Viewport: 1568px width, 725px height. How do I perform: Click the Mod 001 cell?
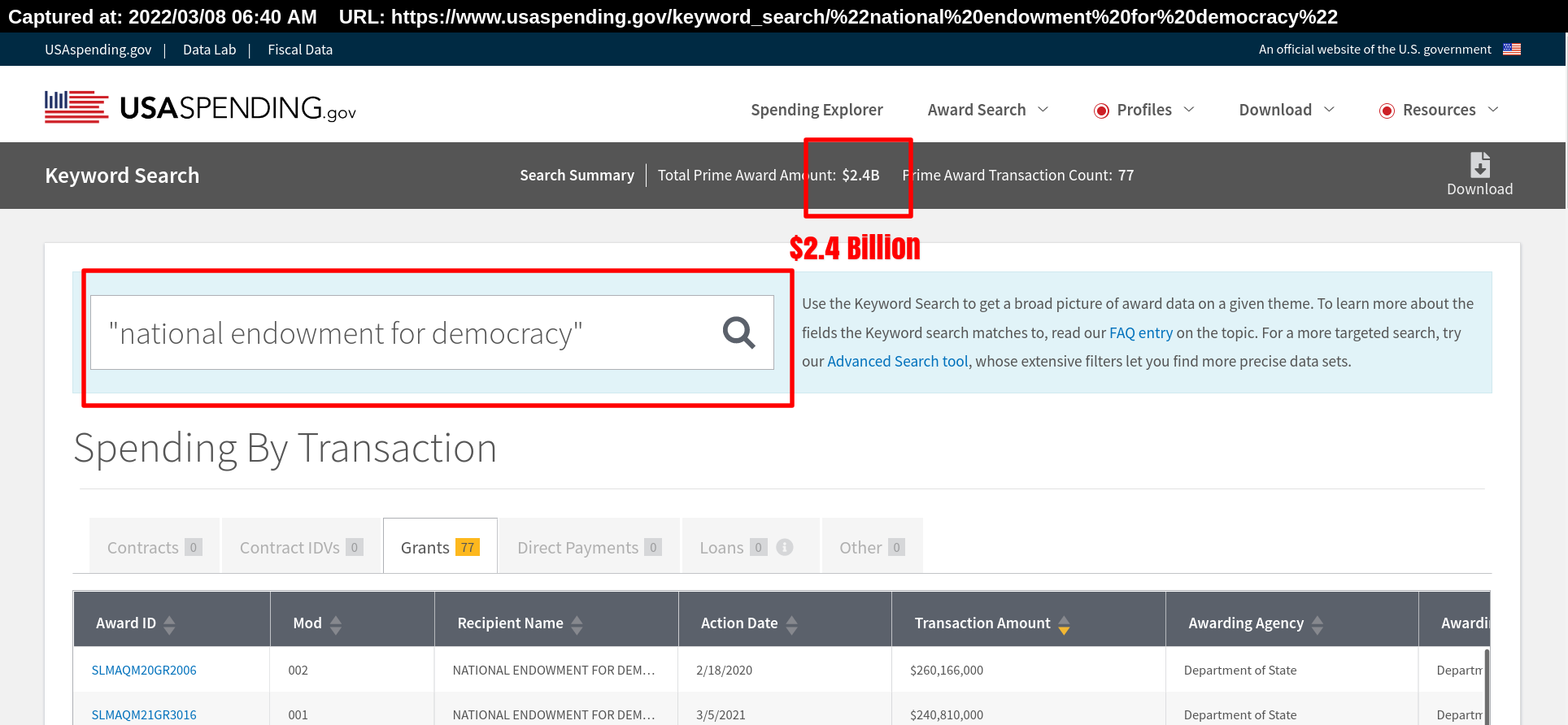point(298,714)
